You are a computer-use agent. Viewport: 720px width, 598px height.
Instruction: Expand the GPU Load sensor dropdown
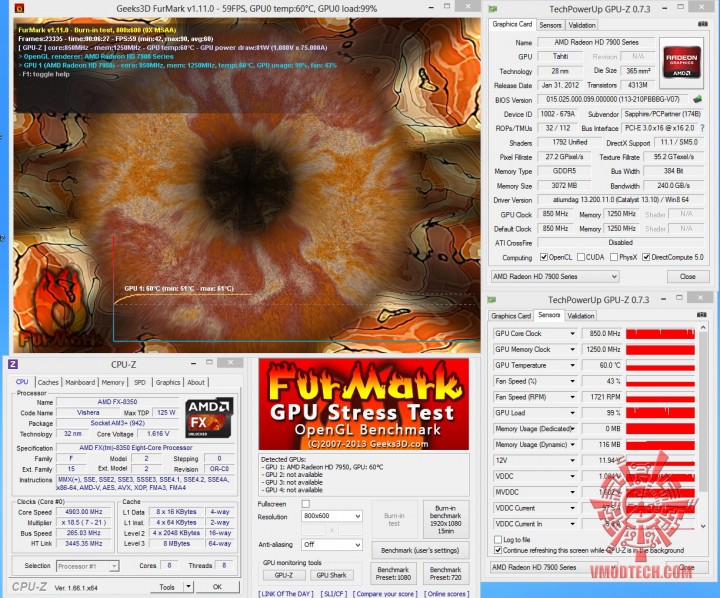click(x=573, y=413)
